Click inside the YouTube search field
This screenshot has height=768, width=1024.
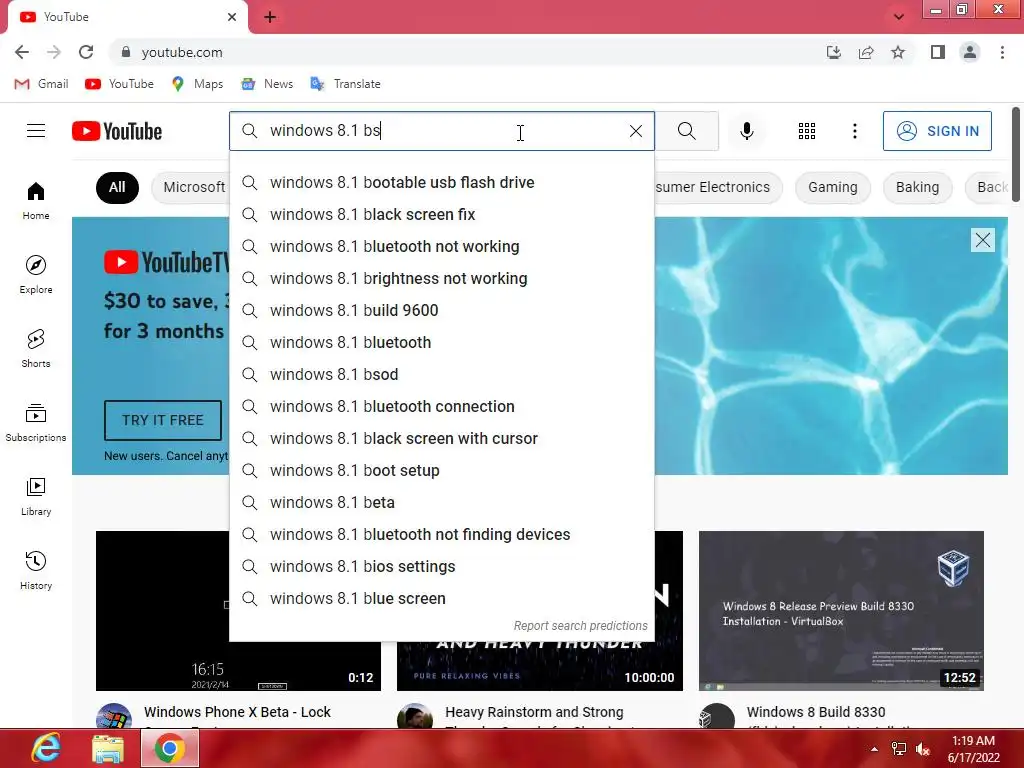[x=444, y=131]
